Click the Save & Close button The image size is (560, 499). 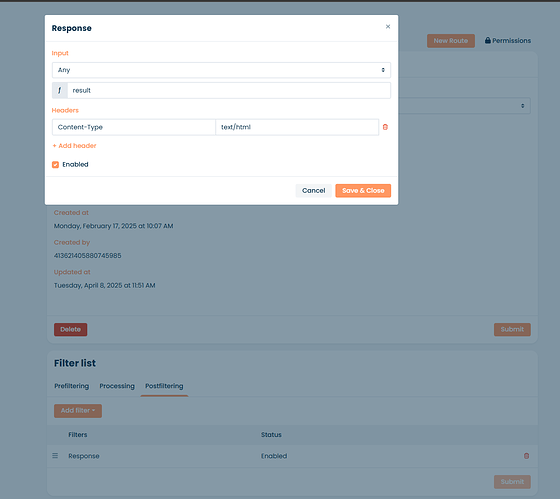(363, 190)
